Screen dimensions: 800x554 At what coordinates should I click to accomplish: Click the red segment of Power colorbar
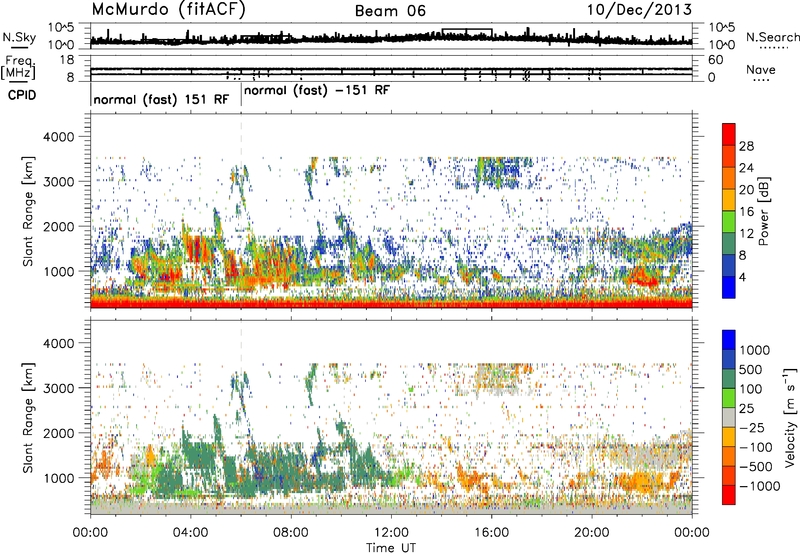click(x=729, y=135)
